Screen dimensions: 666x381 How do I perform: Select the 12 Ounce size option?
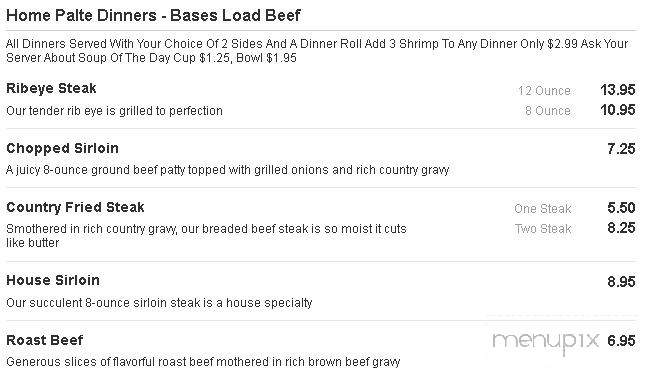tap(544, 90)
